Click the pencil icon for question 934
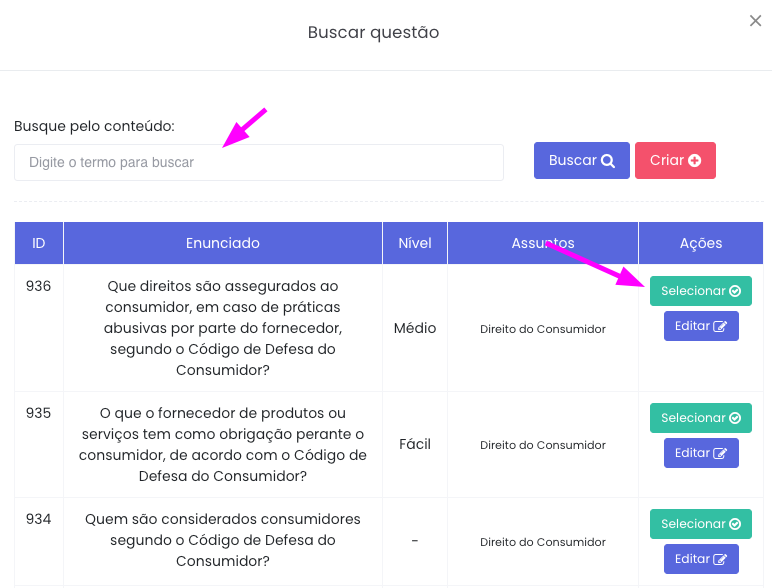 tap(720, 560)
